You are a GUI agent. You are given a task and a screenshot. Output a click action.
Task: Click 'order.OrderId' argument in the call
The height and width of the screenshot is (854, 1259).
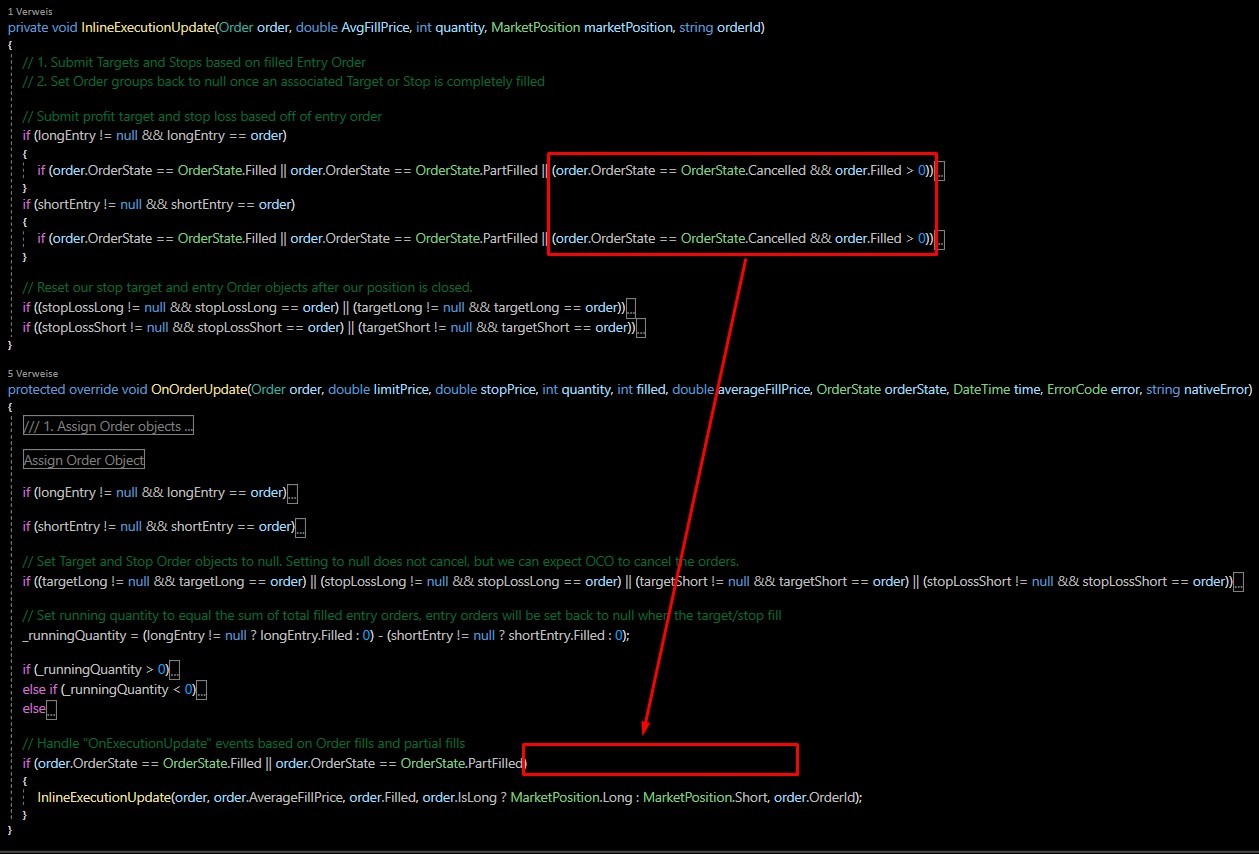(x=816, y=798)
